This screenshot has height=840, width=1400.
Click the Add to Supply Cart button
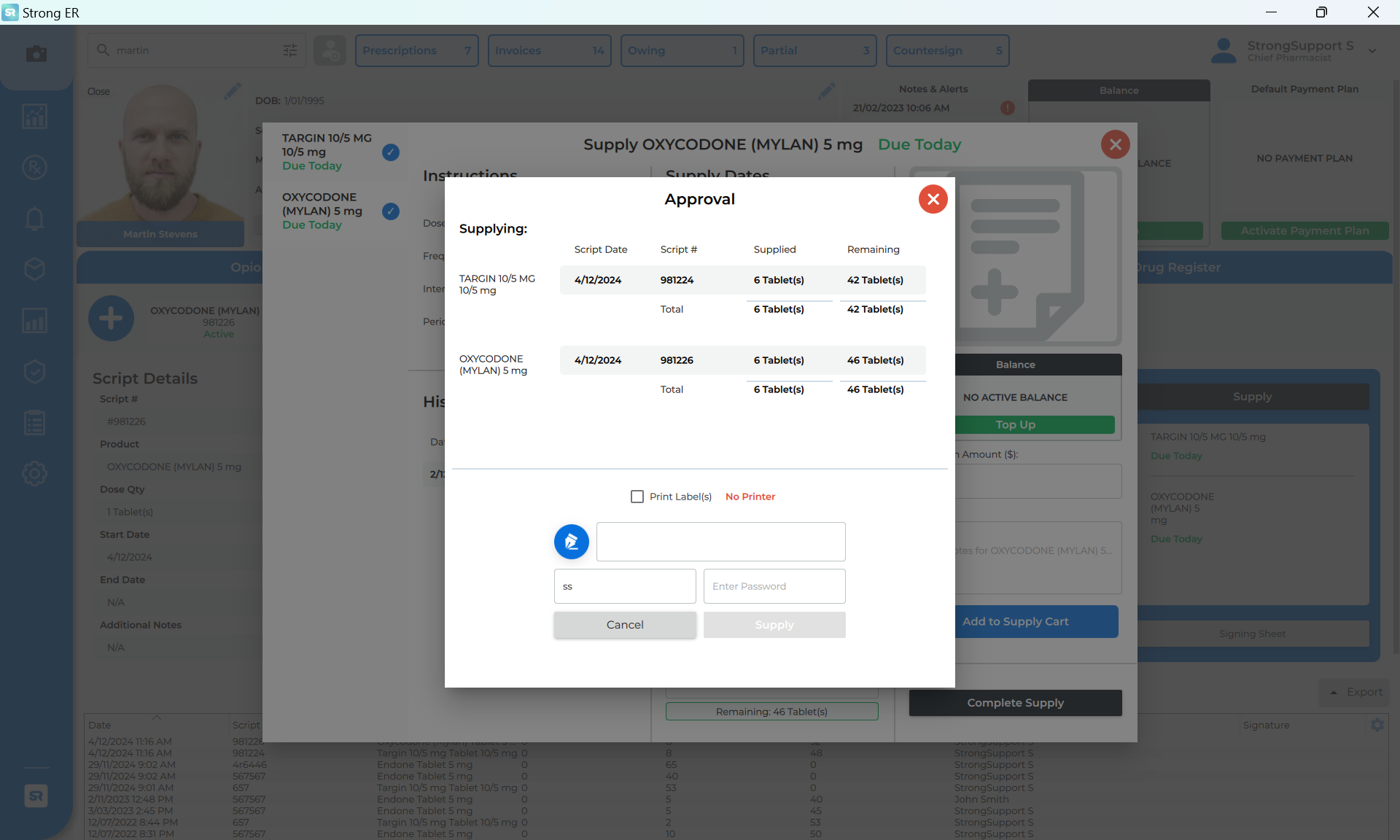tap(1036, 621)
